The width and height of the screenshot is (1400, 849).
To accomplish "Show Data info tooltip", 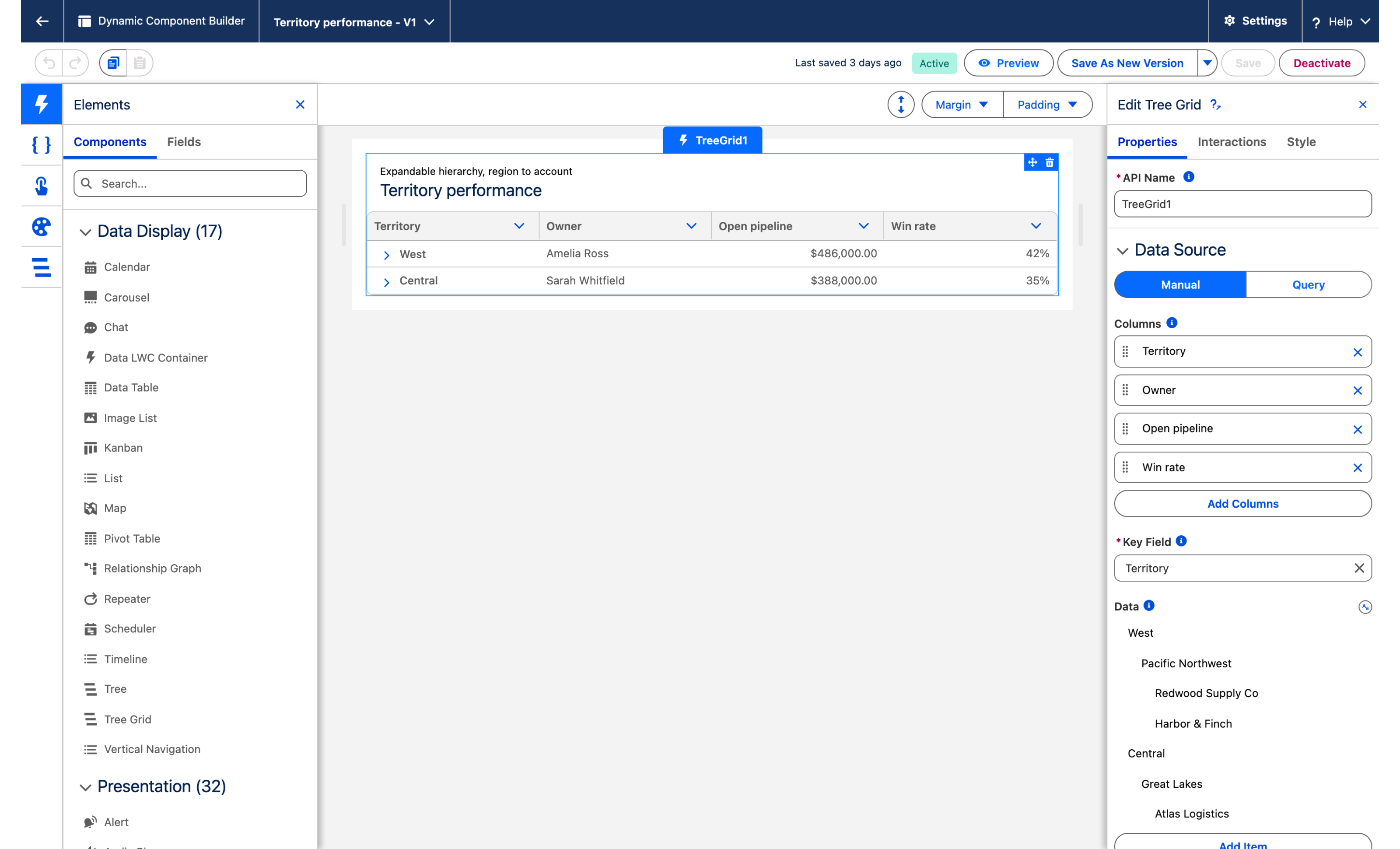I will [x=1149, y=605].
